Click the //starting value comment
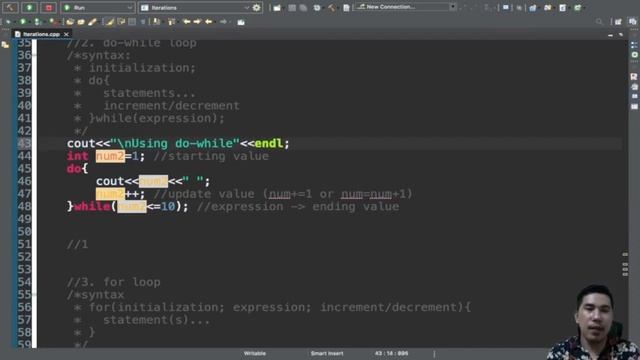The width and height of the screenshot is (640, 360). click(211, 156)
